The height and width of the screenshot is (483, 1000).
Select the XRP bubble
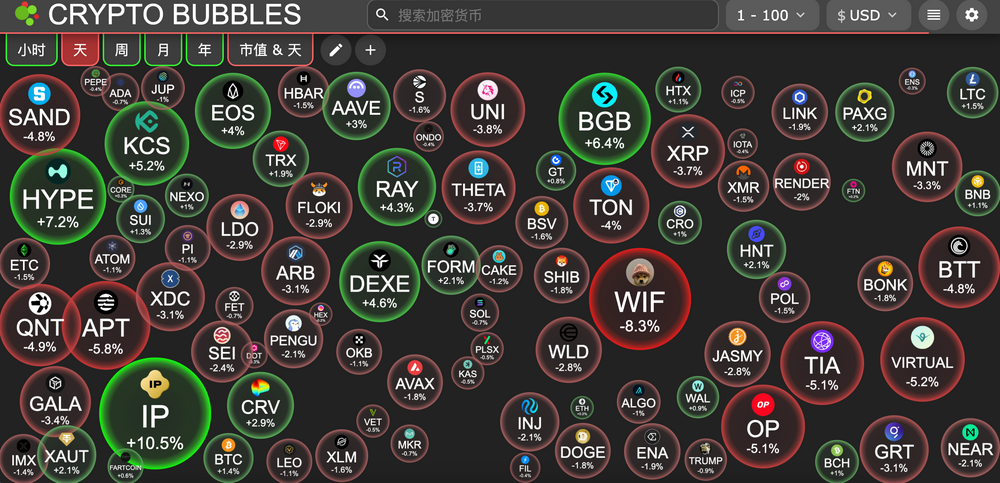pos(688,151)
